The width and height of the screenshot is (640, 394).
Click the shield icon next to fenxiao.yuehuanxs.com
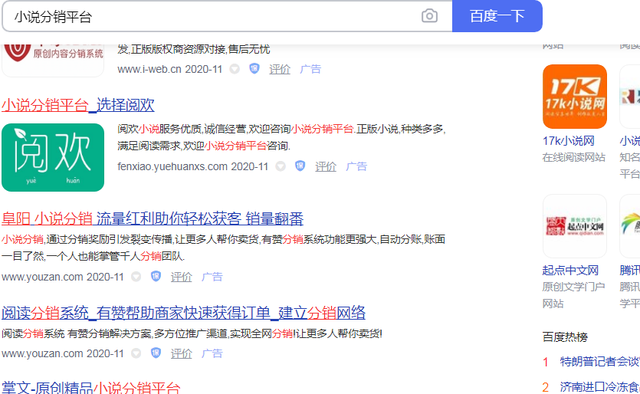point(300,166)
